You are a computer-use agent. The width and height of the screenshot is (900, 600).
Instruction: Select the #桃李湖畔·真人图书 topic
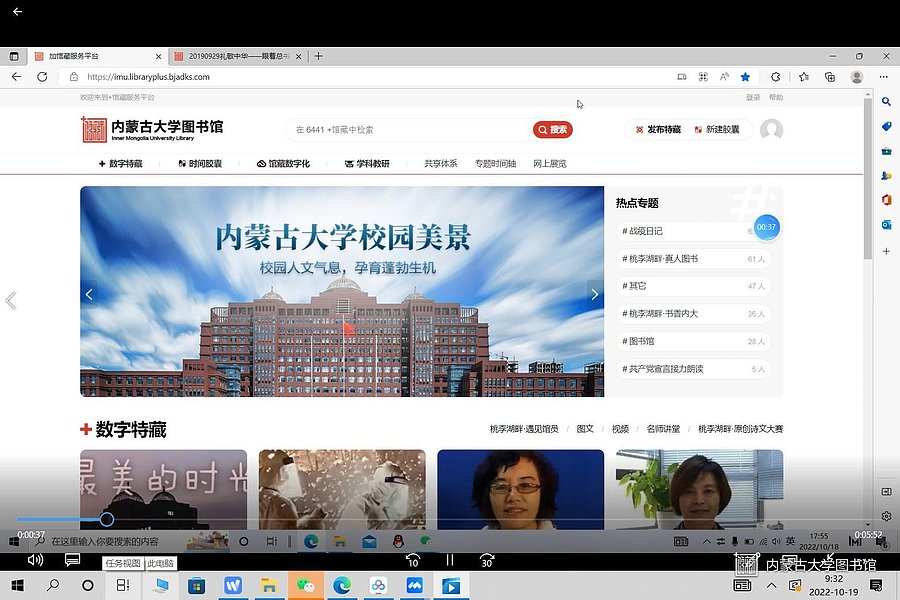click(693, 259)
